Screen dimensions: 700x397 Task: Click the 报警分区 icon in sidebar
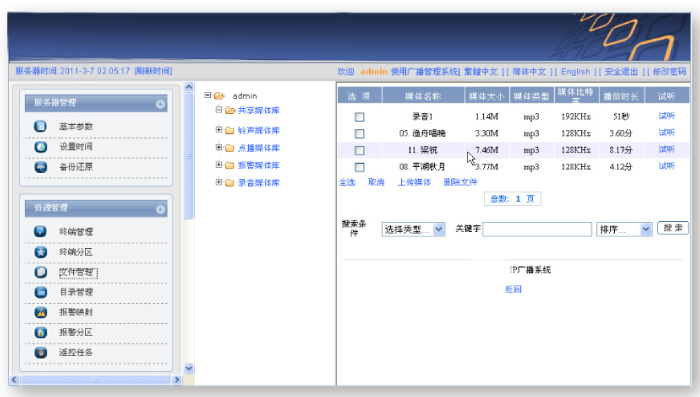(41, 332)
